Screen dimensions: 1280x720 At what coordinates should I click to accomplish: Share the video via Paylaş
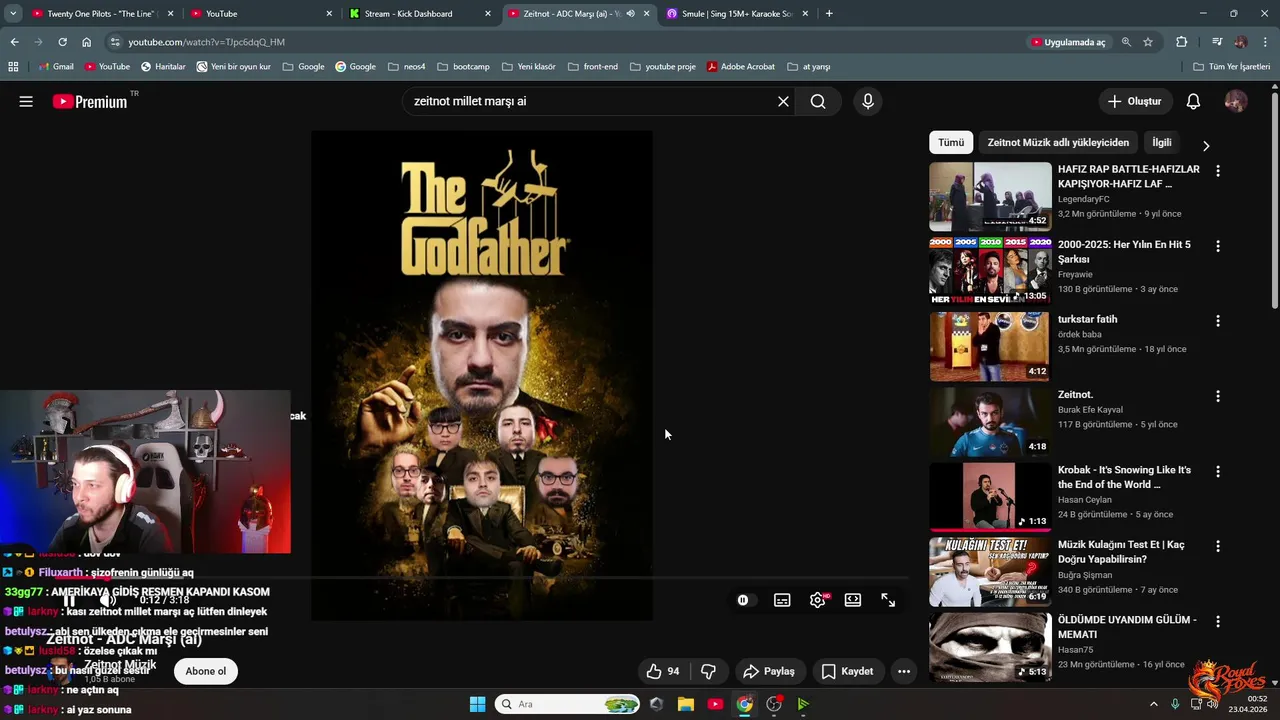pyautogui.click(x=768, y=671)
